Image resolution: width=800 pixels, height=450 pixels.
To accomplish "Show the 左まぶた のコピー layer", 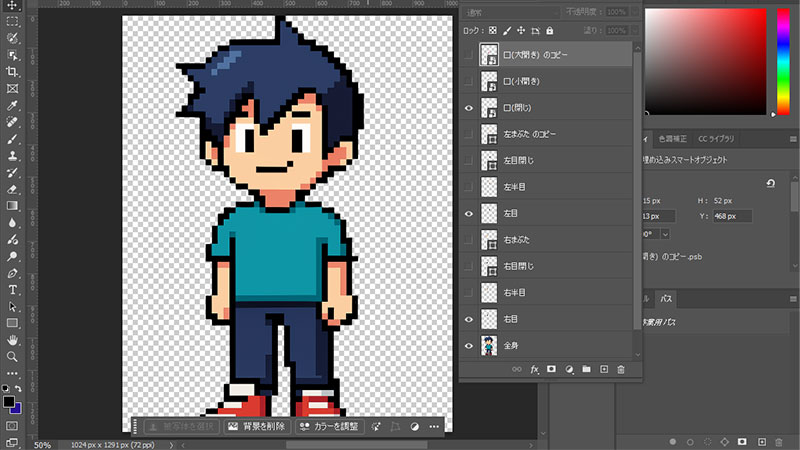I will (x=468, y=135).
